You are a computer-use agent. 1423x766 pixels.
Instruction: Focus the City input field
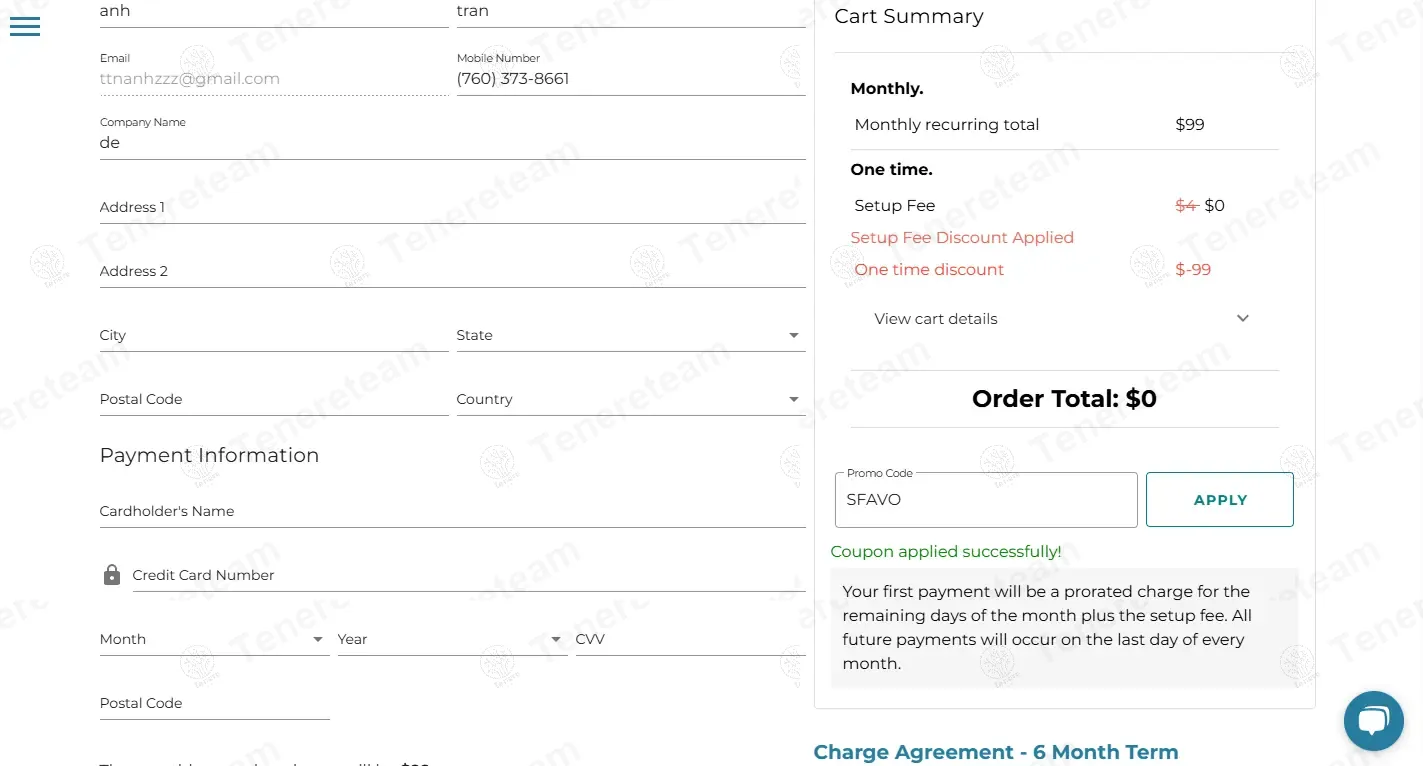pyautogui.click(x=273, y=336)
